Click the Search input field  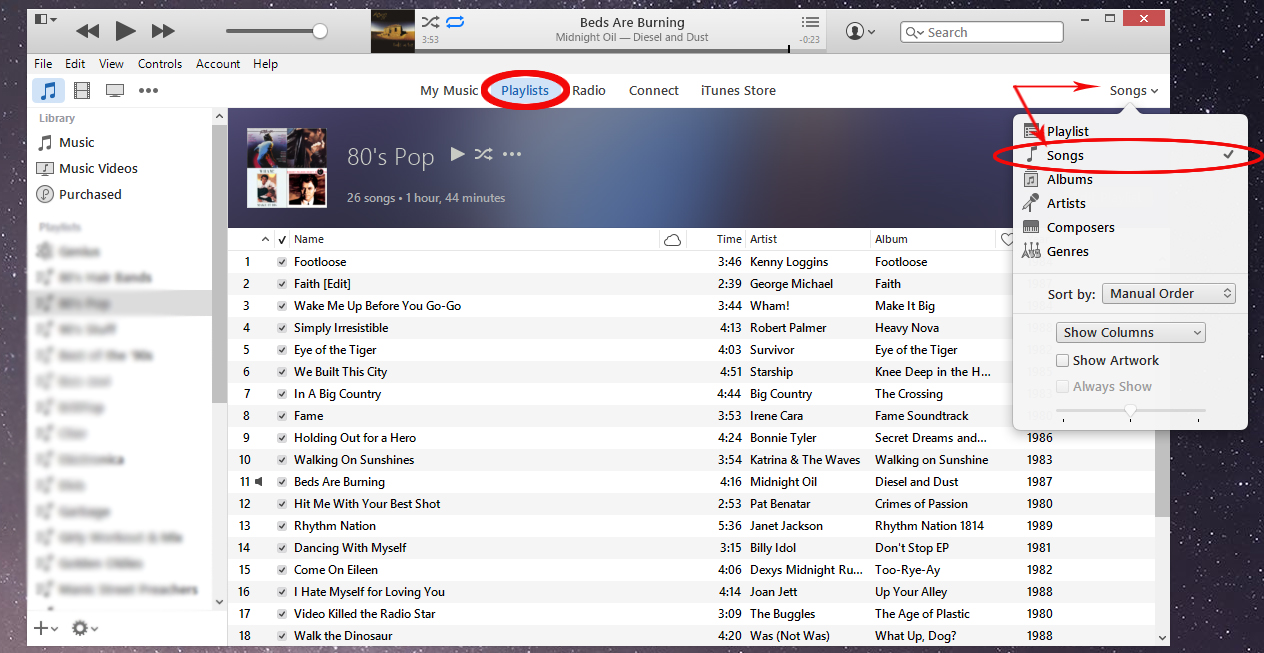(983, 32)
